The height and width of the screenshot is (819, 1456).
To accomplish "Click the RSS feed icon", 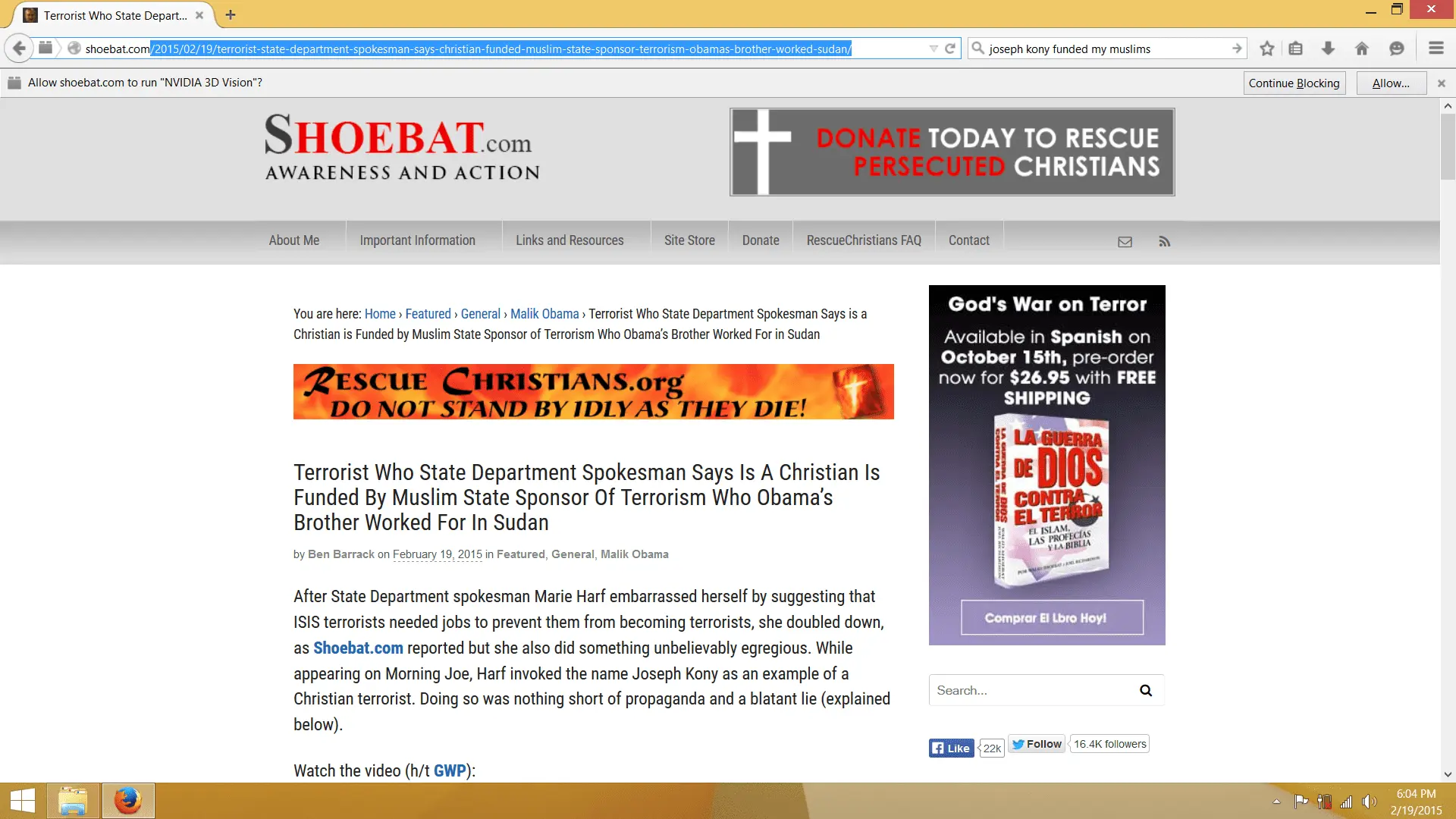I will pyautogui.click(x=1164, y=241).
